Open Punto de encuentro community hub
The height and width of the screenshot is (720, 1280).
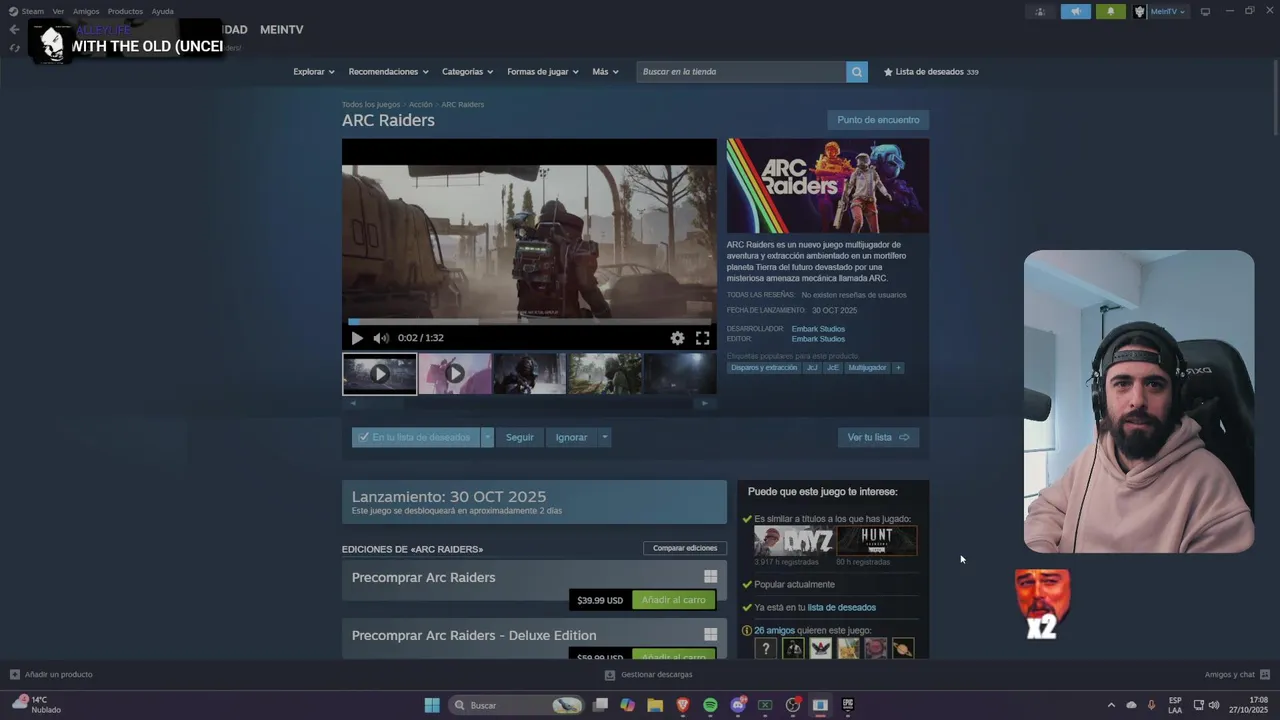(878, 120)
